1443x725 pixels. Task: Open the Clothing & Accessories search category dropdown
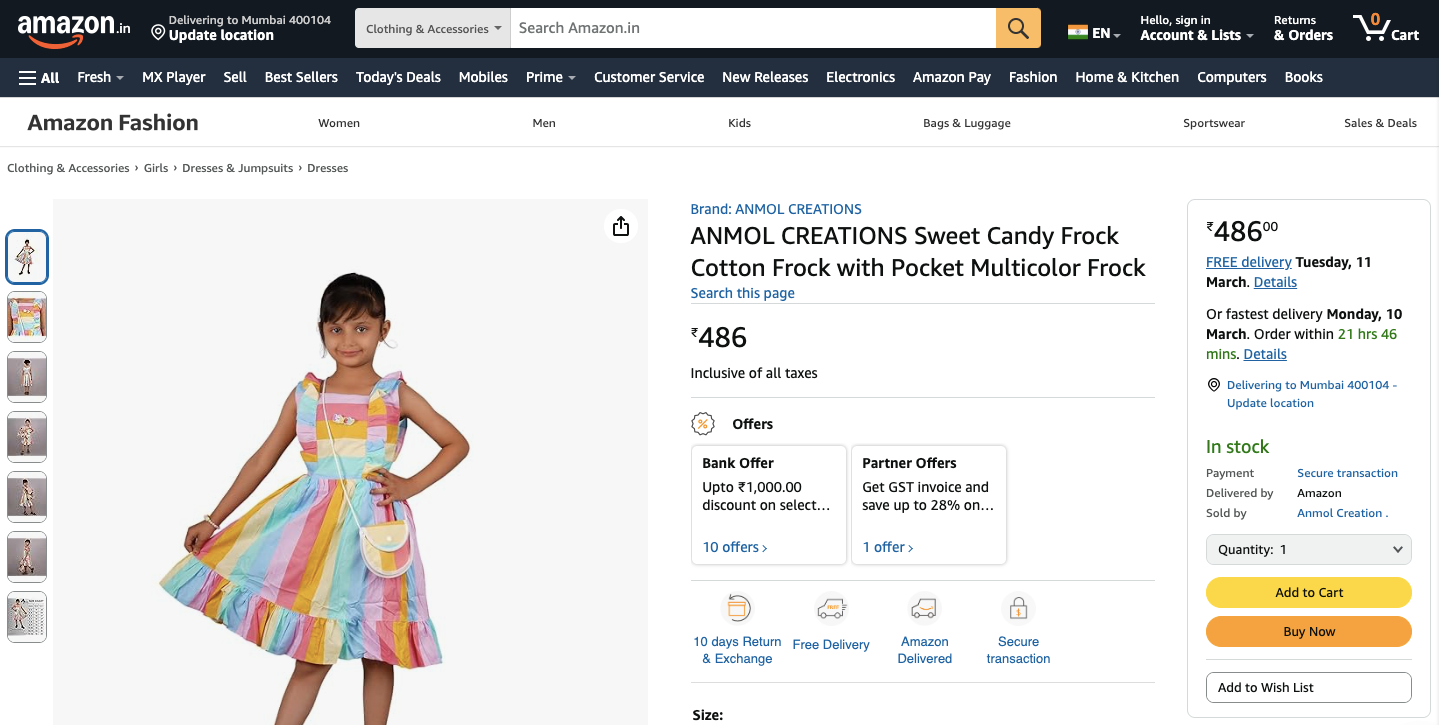pos(433,28)
